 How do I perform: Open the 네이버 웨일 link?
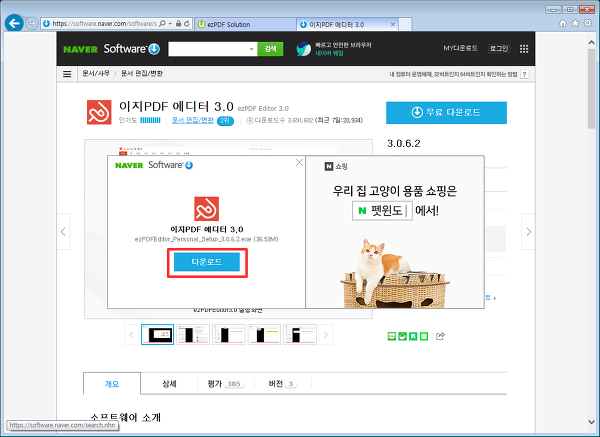[x=329, y=53]
